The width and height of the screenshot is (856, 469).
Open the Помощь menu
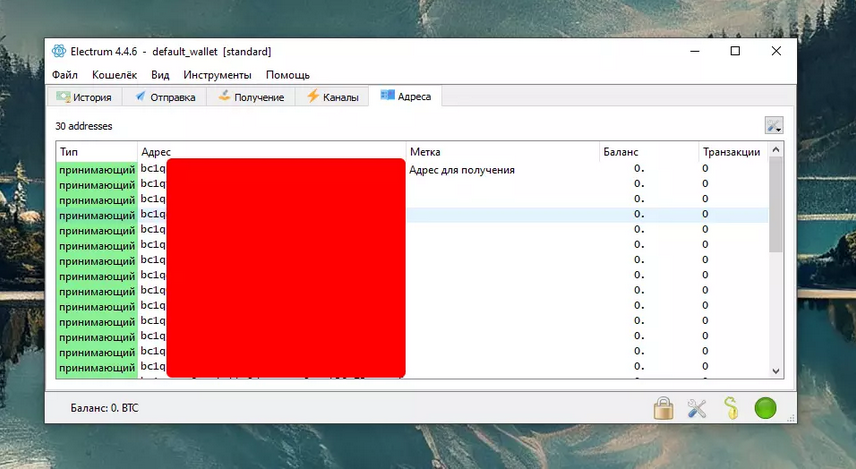(x=288, y=75)
